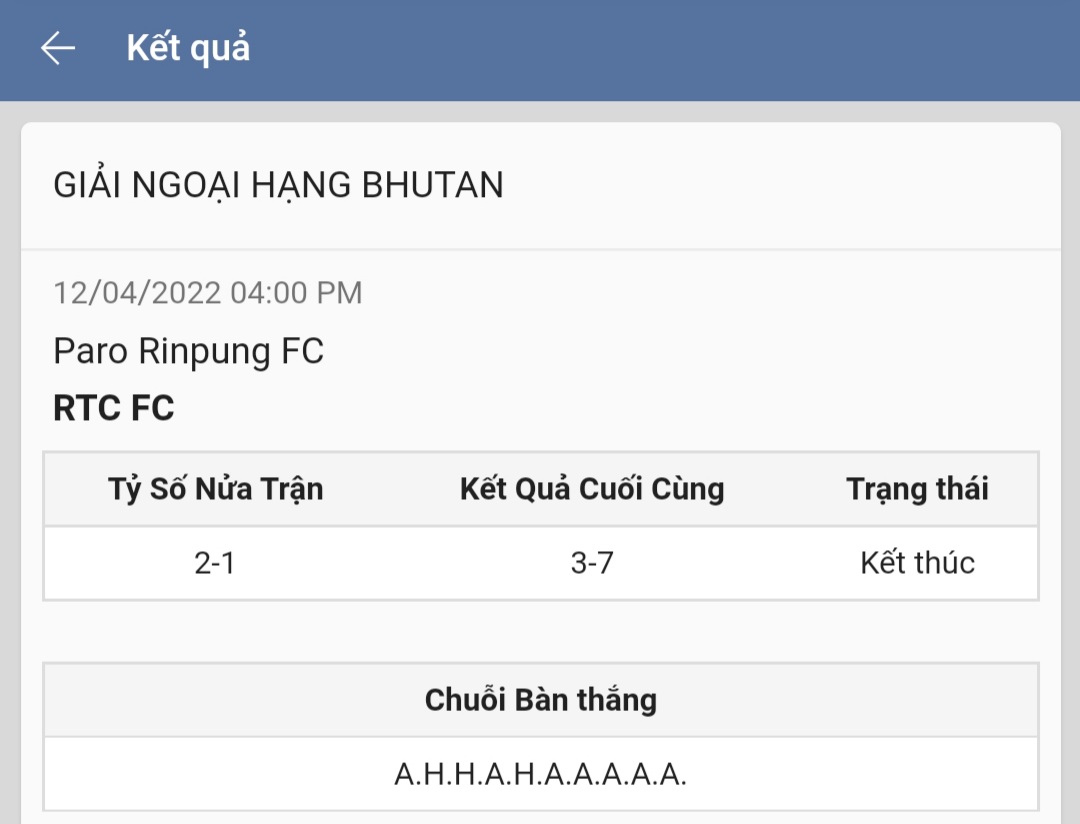Click the Trạng thái column header

click(917, 489)
